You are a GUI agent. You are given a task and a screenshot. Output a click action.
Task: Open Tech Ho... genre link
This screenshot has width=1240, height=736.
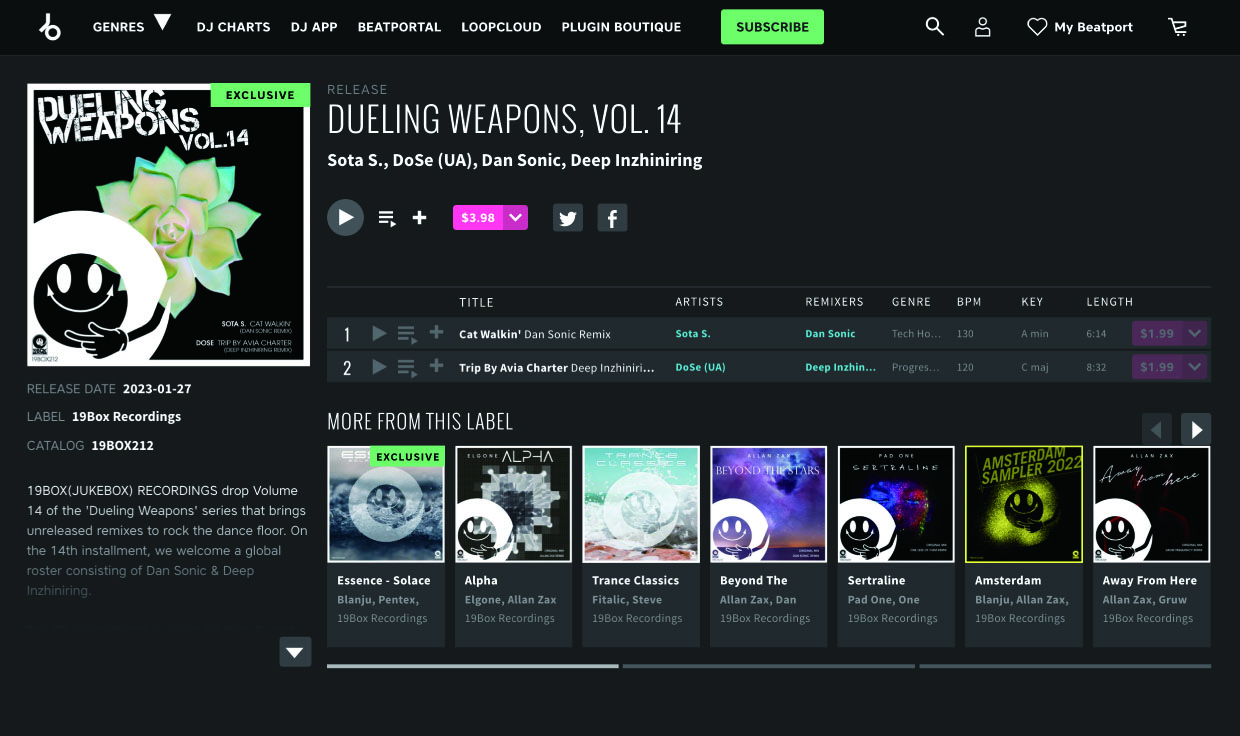coord(916,334)
